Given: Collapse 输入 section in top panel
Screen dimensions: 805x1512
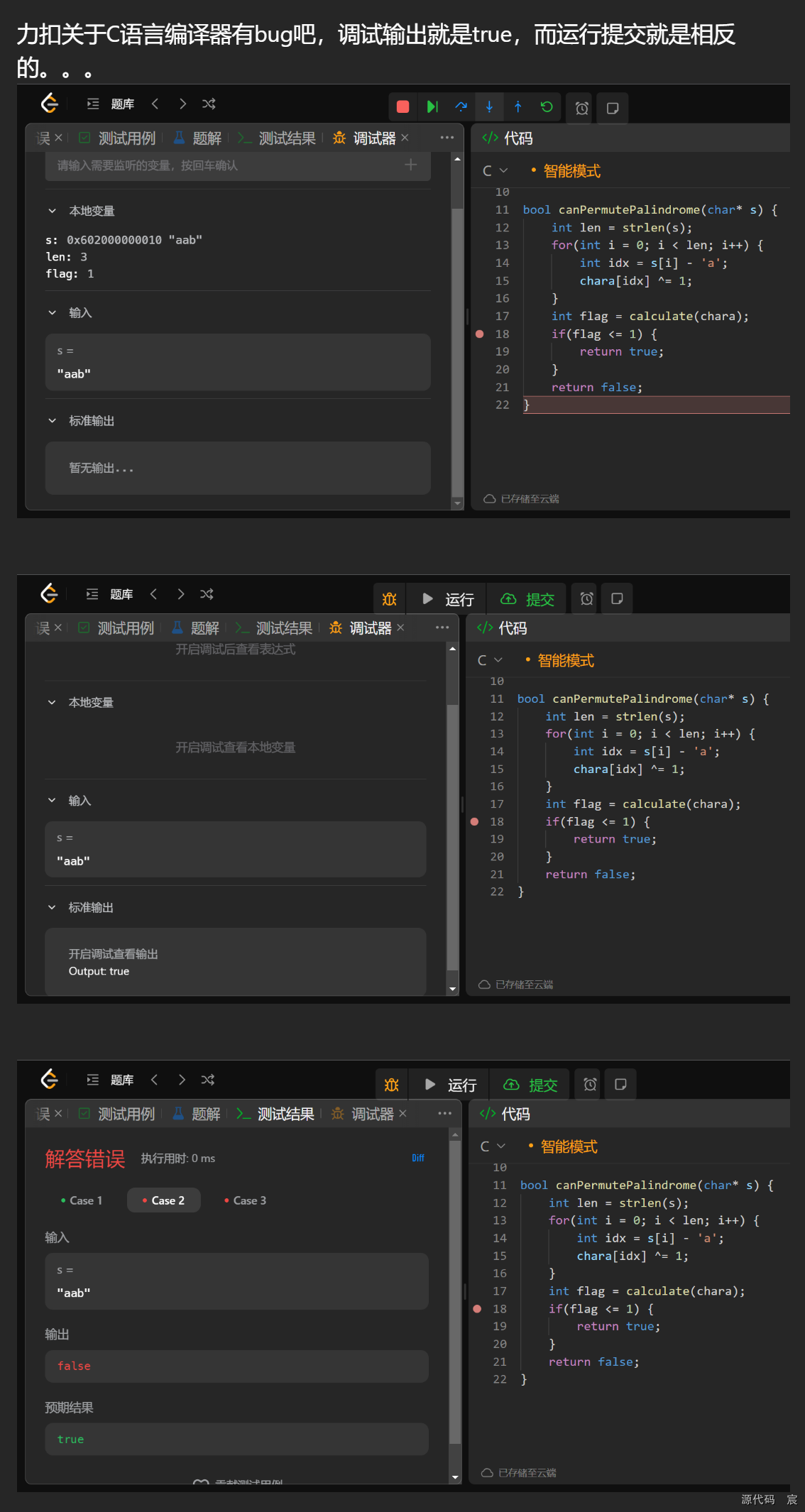Looking at the screenshot, I should (x=52, y=312).
